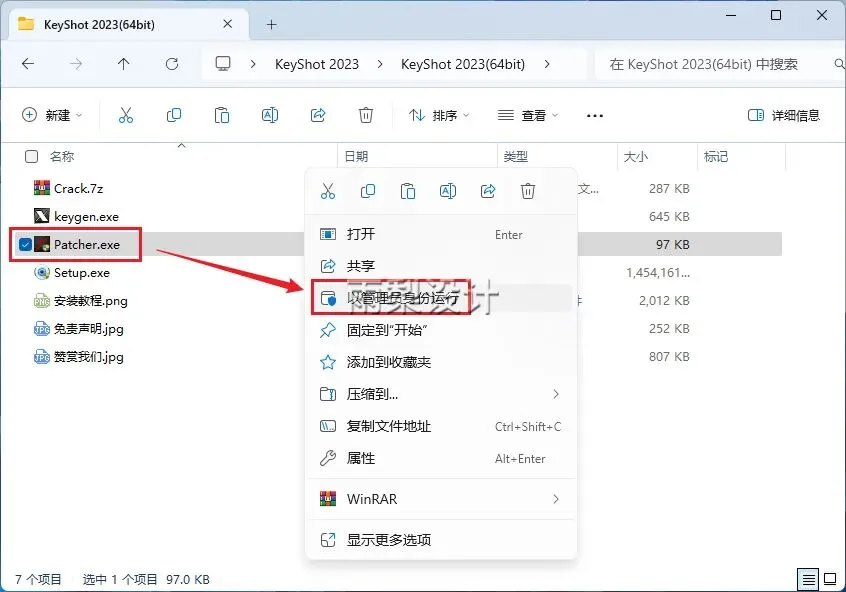Switch to details list view icon in the status bar

(808, 580)
